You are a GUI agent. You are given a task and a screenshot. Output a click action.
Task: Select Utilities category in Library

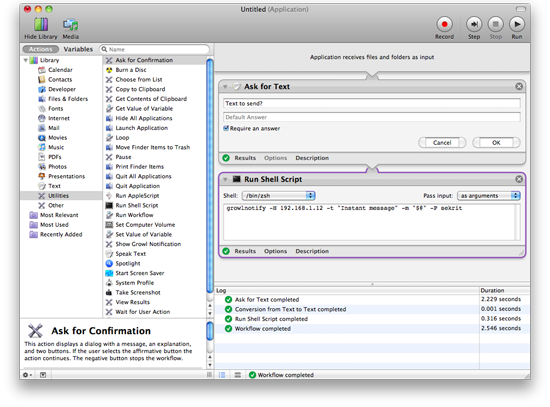(x=58, y=195)
